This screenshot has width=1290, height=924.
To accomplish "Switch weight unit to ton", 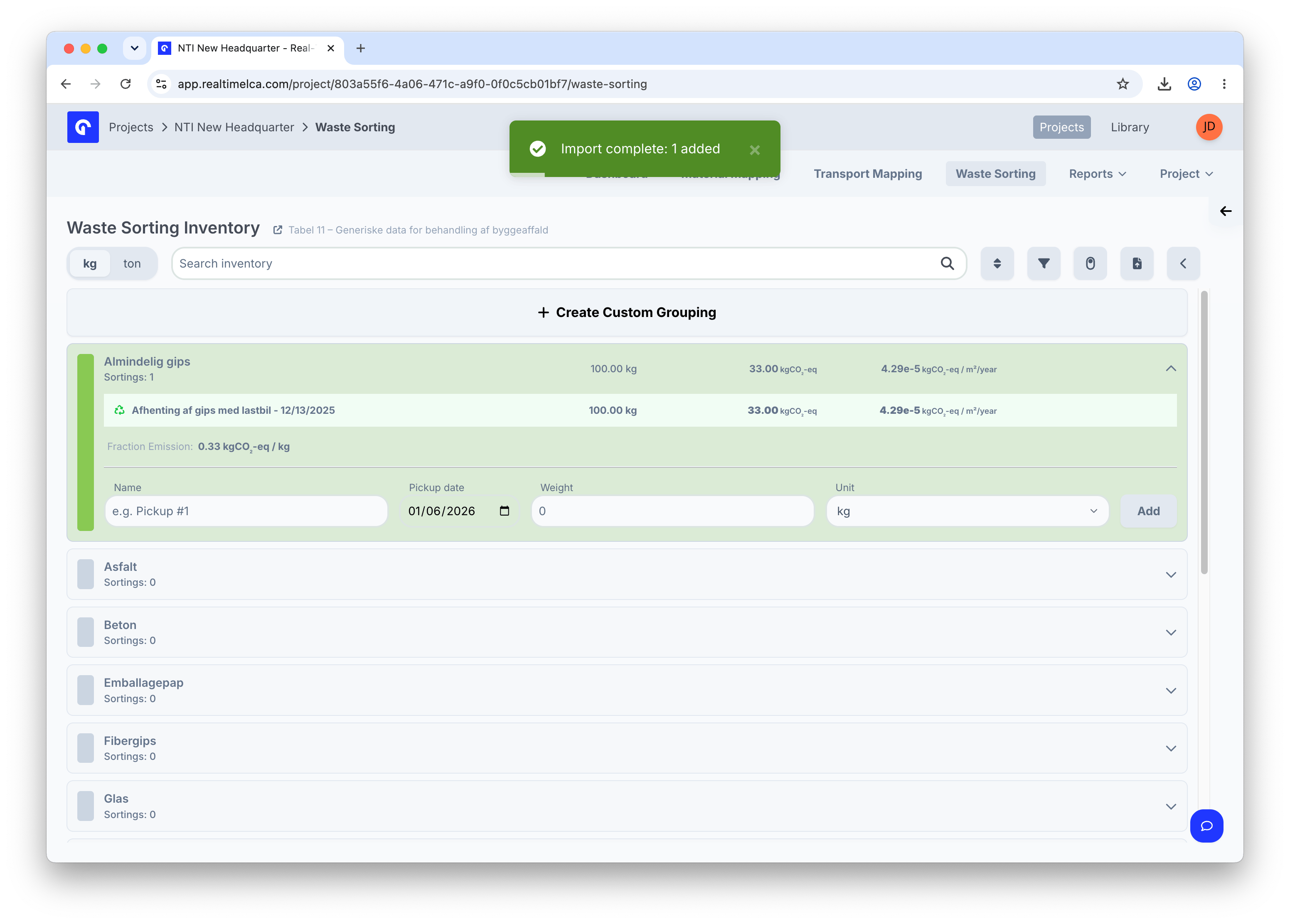I will coord(132,263).
